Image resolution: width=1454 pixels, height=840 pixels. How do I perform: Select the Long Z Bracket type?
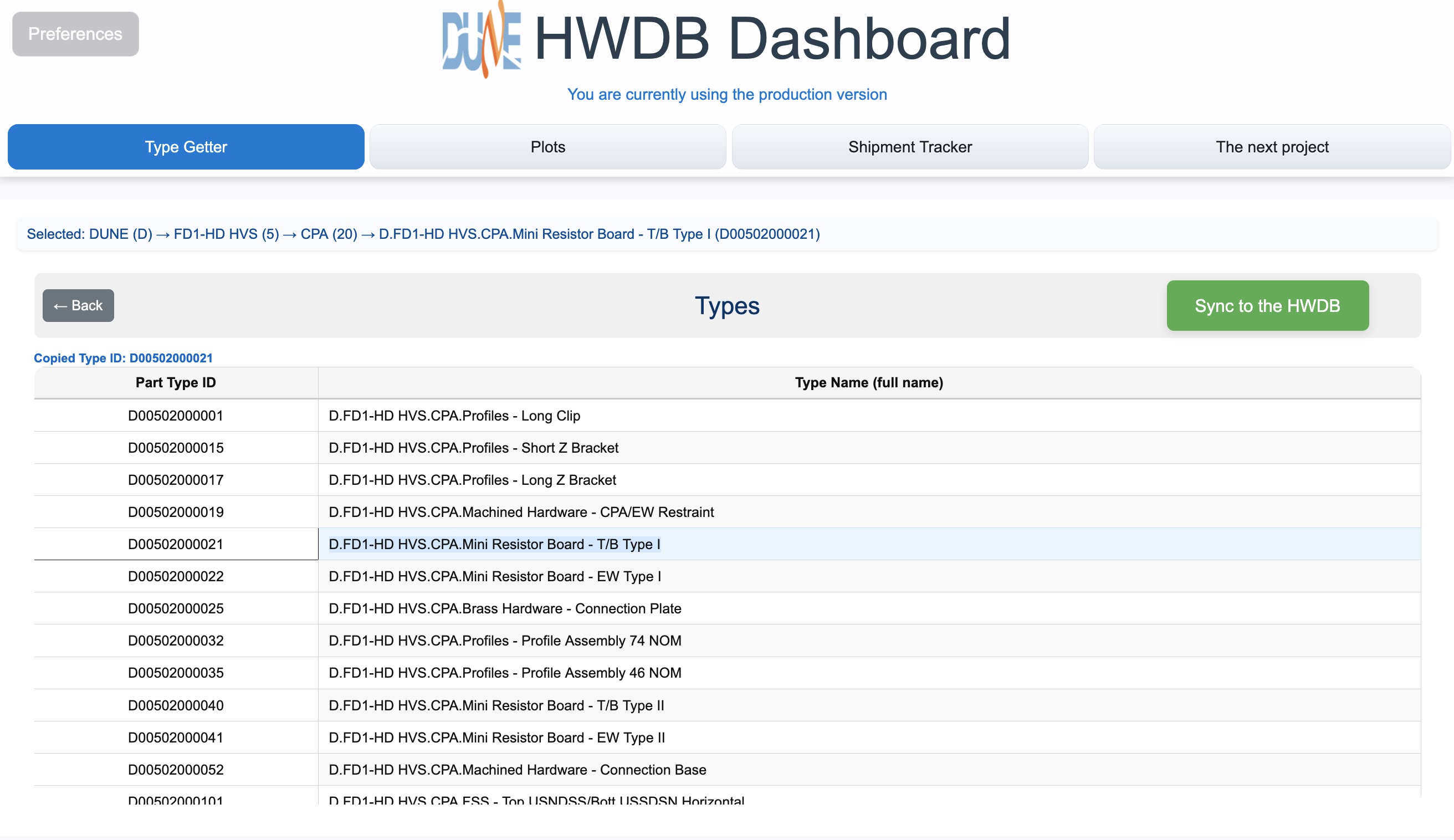coord(472,480)
